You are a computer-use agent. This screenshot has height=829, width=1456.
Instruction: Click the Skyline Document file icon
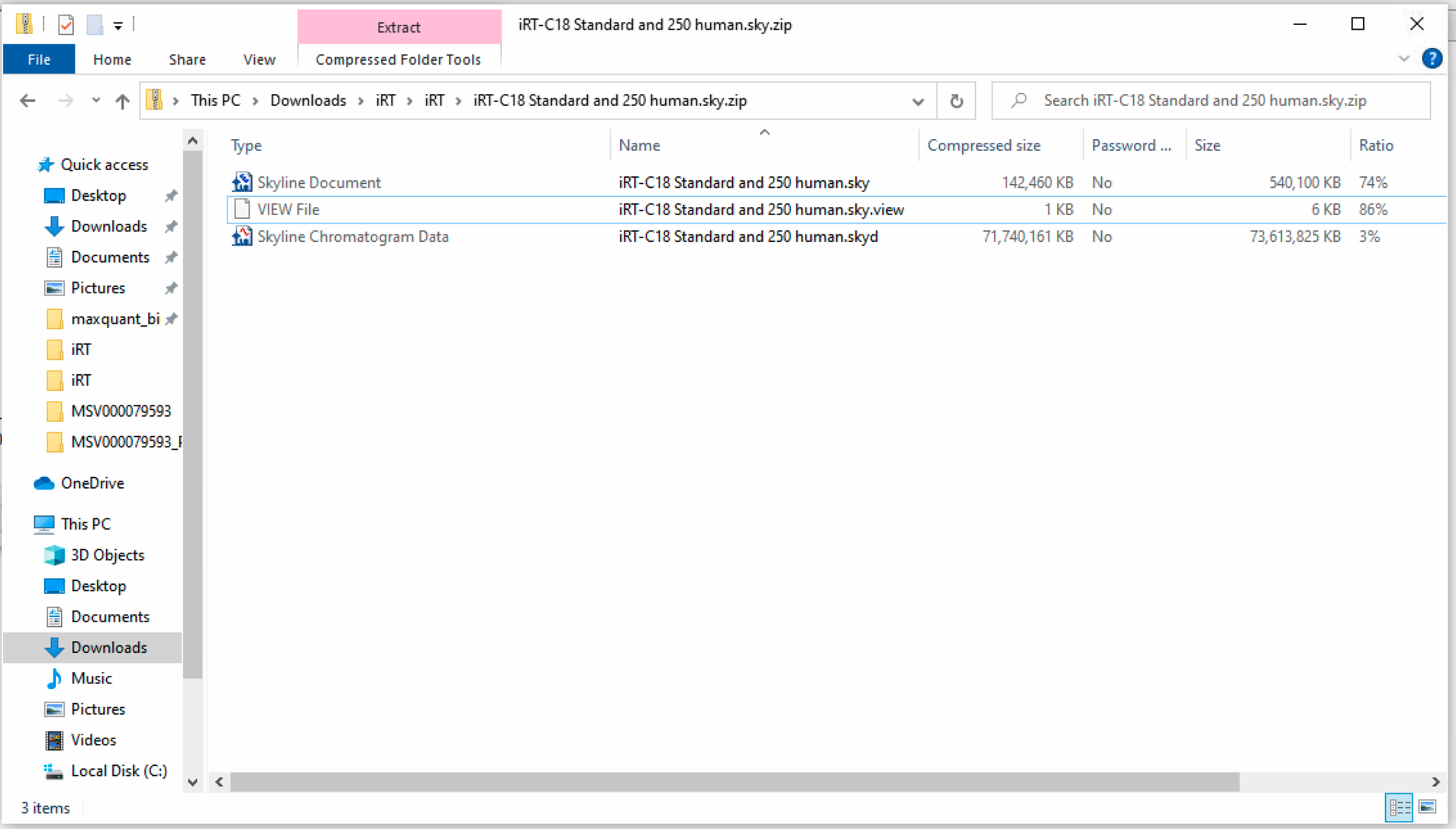[x=242, y=182]
